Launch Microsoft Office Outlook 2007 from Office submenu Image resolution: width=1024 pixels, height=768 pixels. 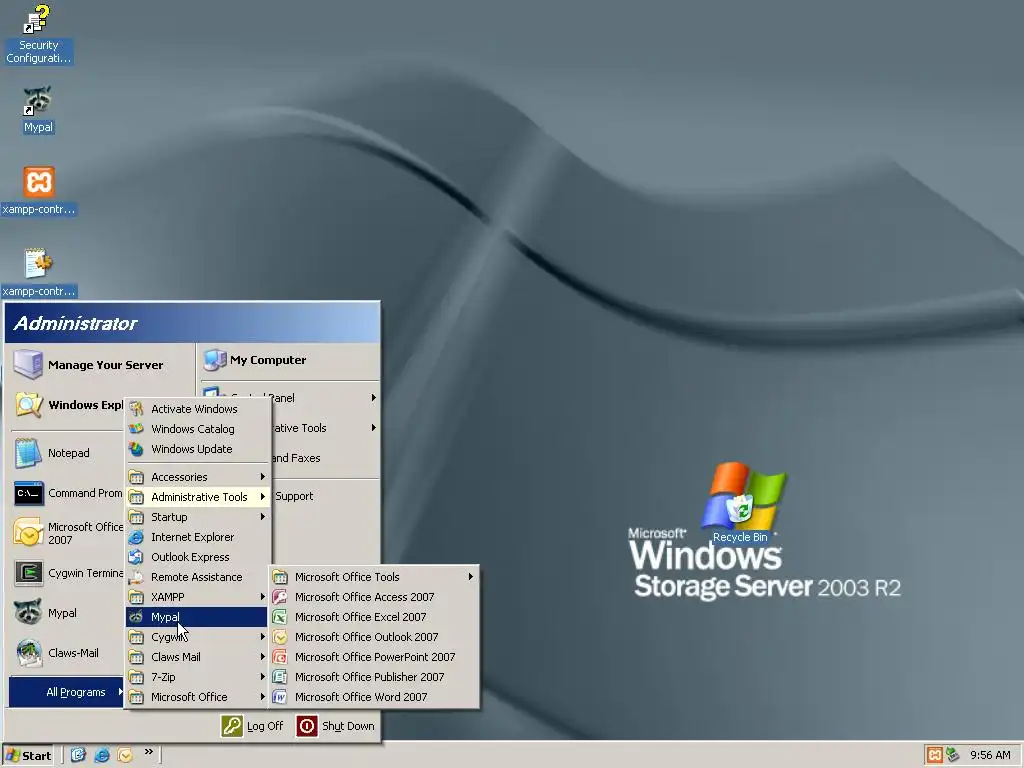click(374, 637)
